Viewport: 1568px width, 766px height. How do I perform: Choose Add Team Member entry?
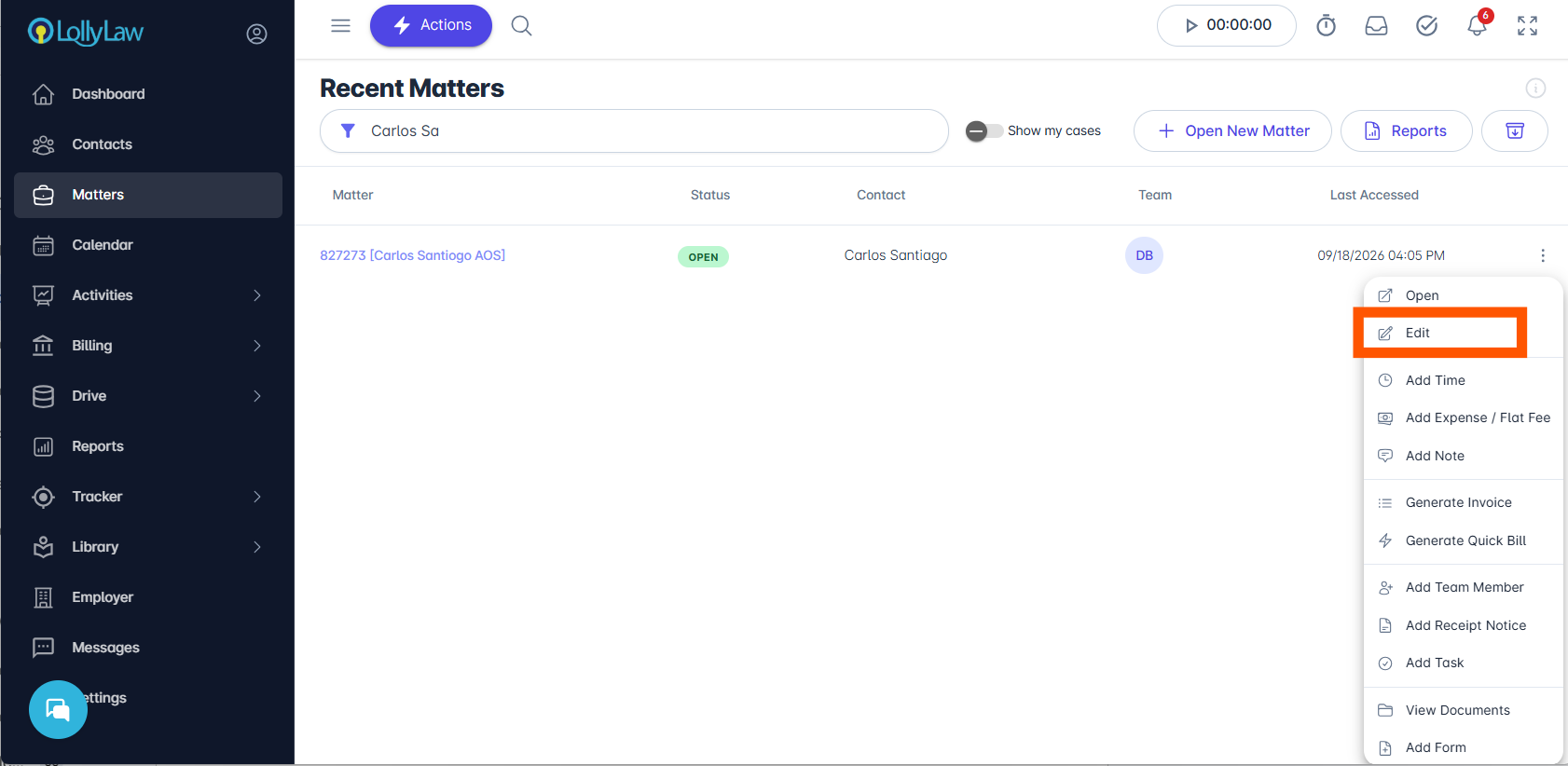point(1463,587)
